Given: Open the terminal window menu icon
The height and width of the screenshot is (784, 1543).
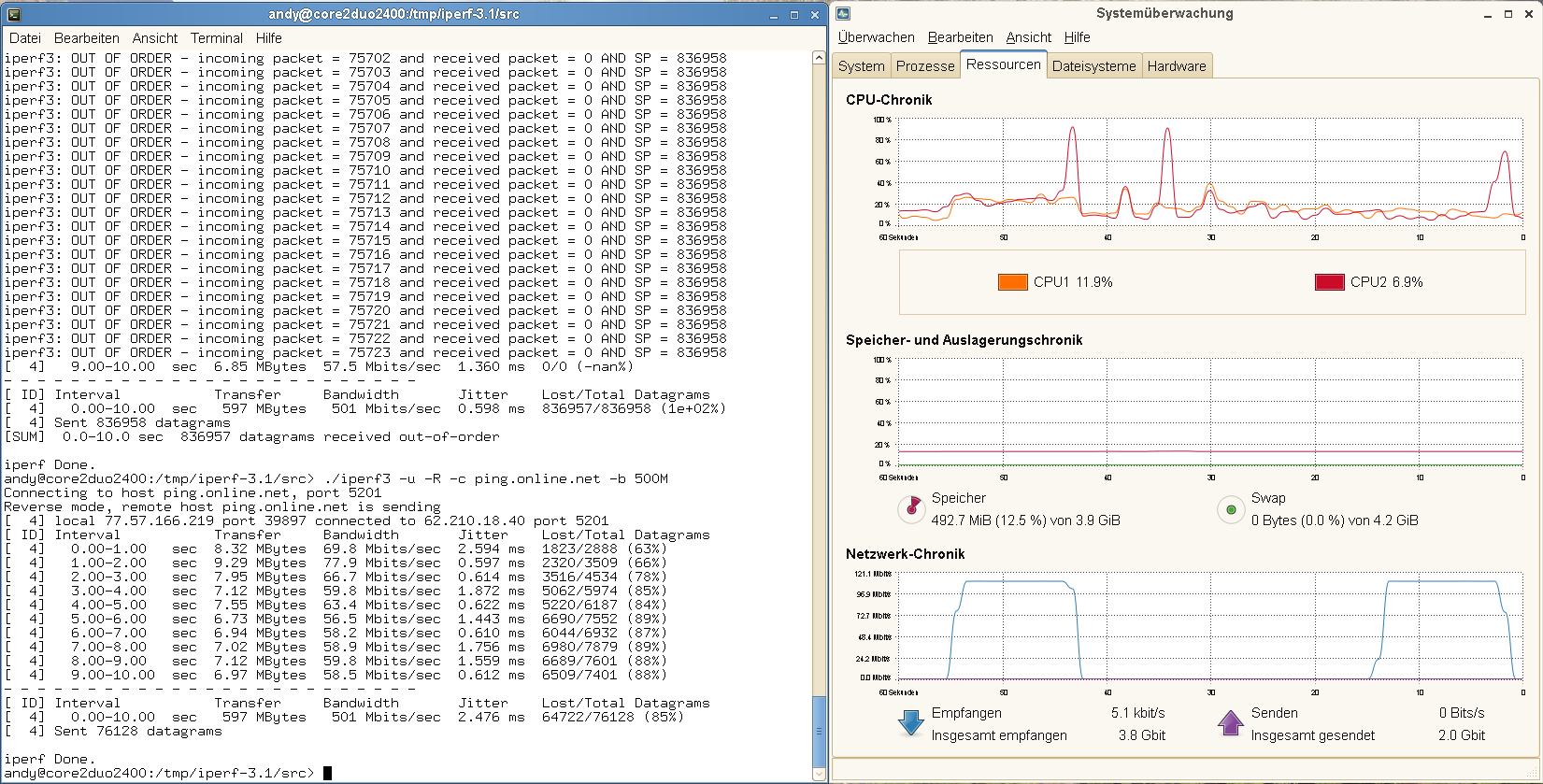Looking at the screenshot, I should (13, 14).
